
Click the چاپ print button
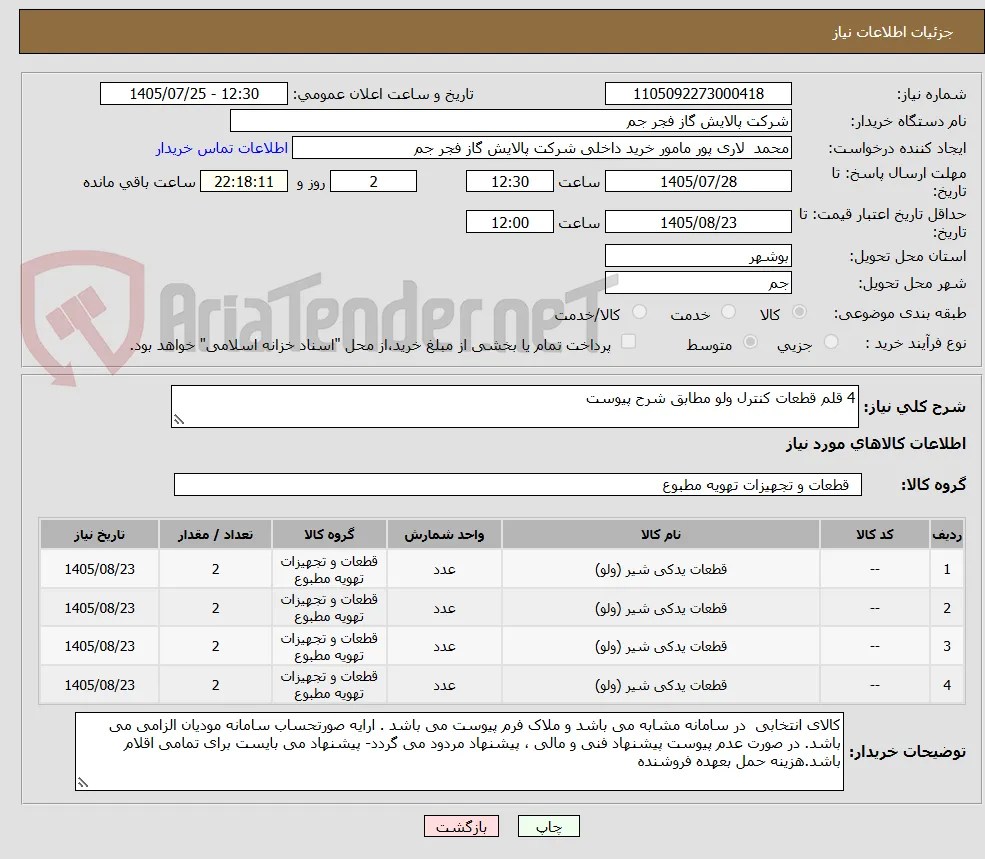(x=548, y=826)
